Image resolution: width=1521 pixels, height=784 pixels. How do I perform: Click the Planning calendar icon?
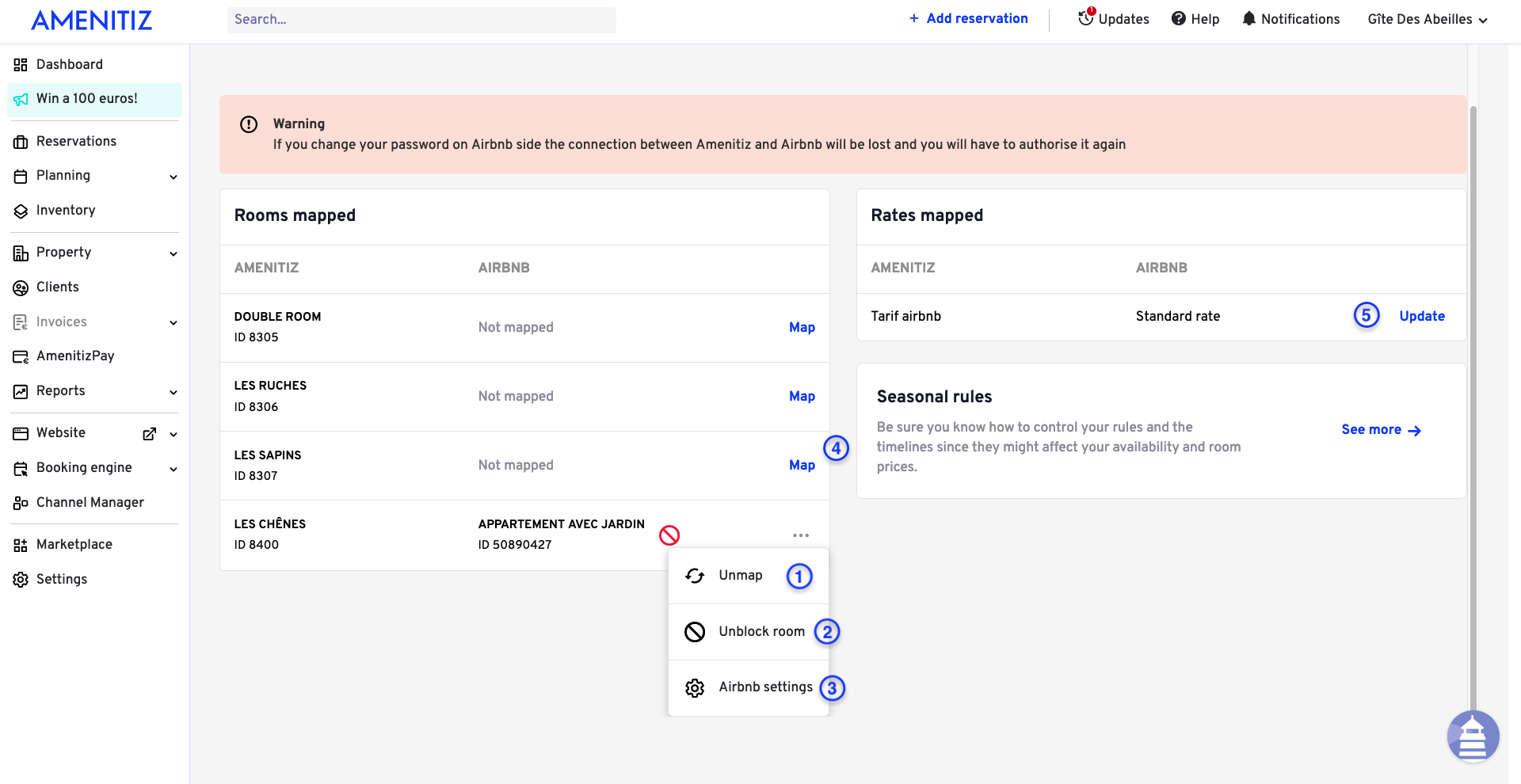point(21,176)
